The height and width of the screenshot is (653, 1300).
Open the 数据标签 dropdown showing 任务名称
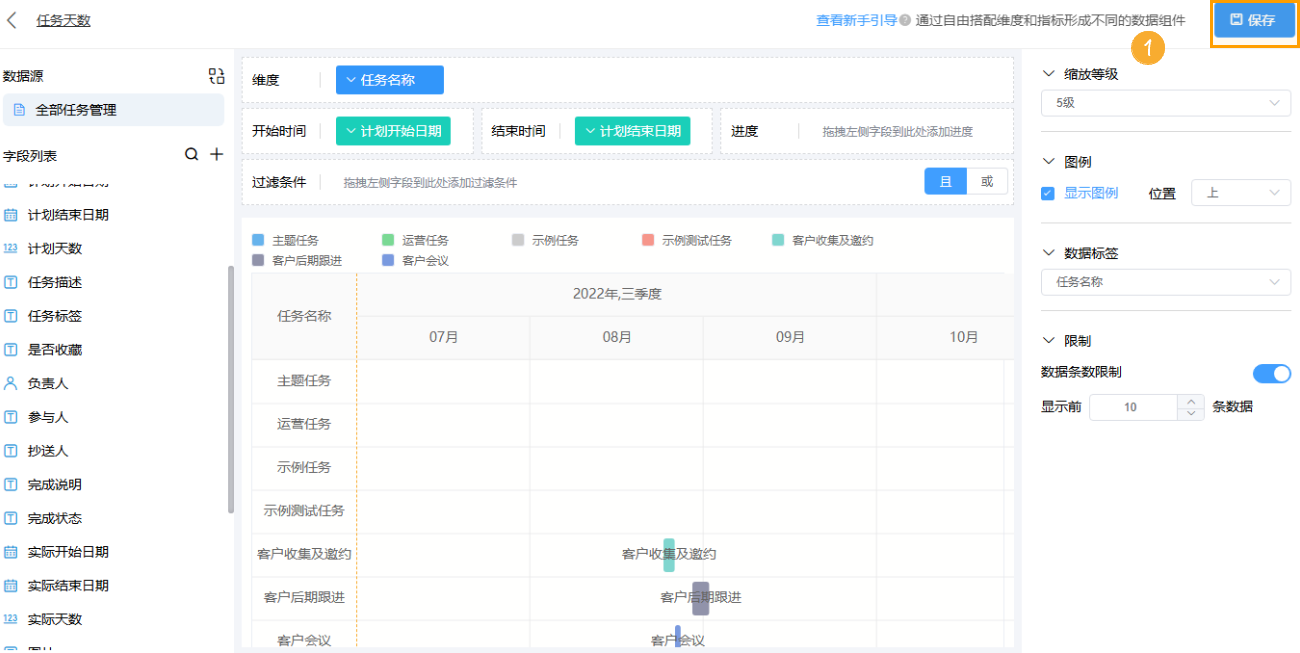[x=1165, y=283]
